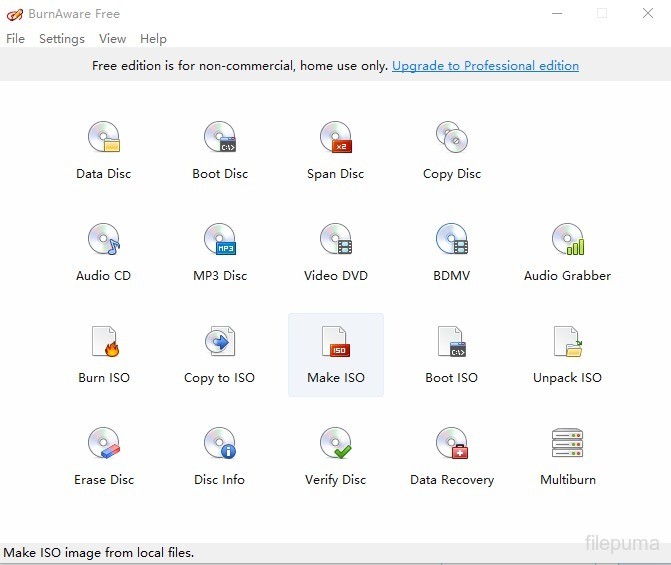
Task: Open the Help menu
Action: click(x=153, y=39)
